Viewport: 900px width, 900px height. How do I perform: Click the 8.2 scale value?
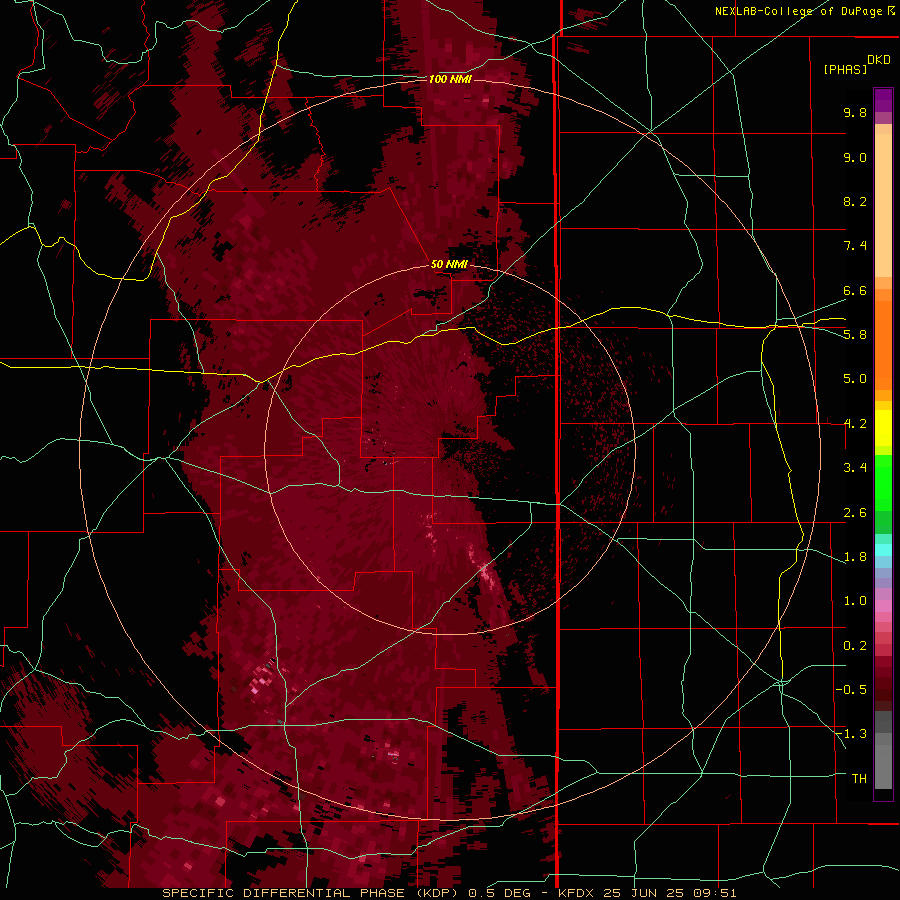(x=855, y=201)
